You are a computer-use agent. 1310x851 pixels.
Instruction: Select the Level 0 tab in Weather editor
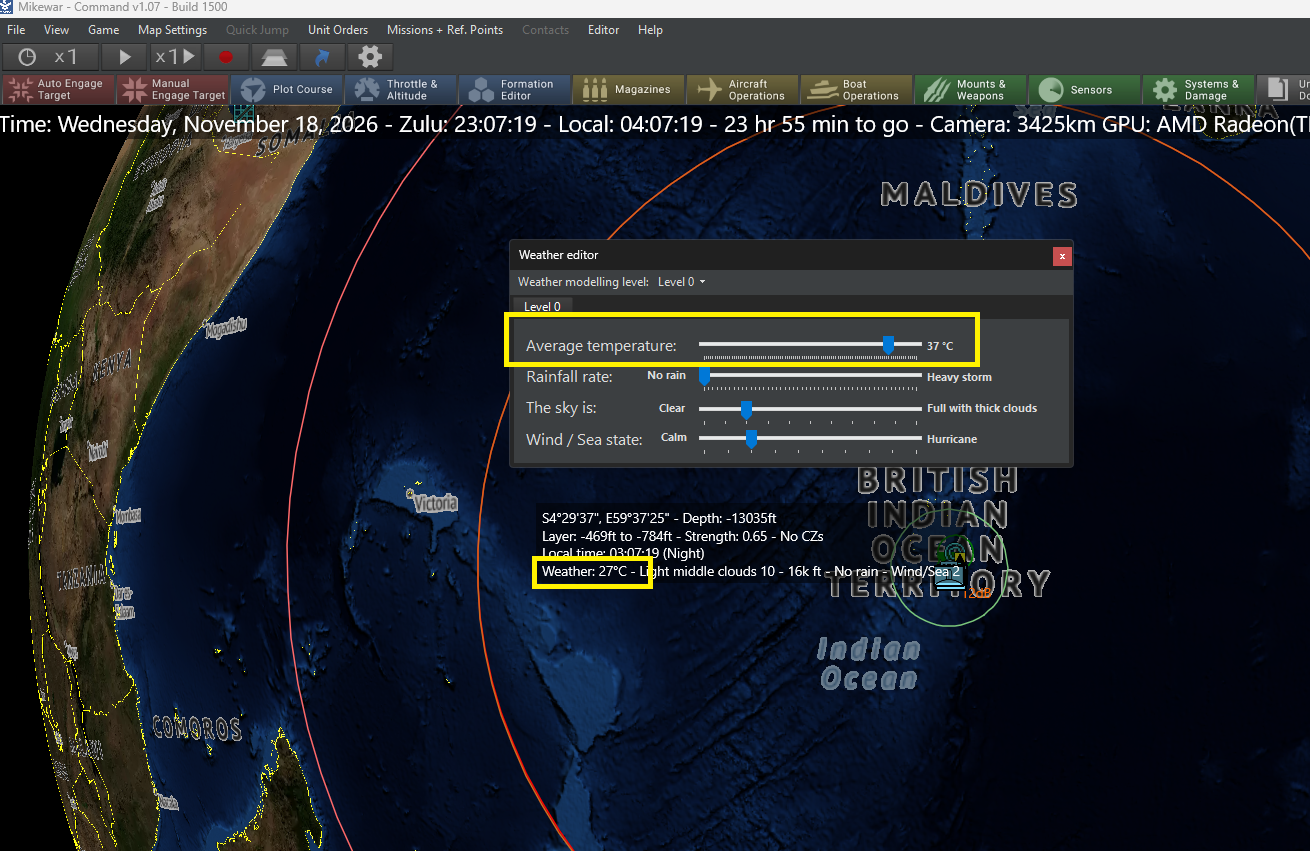click(543, 307)
